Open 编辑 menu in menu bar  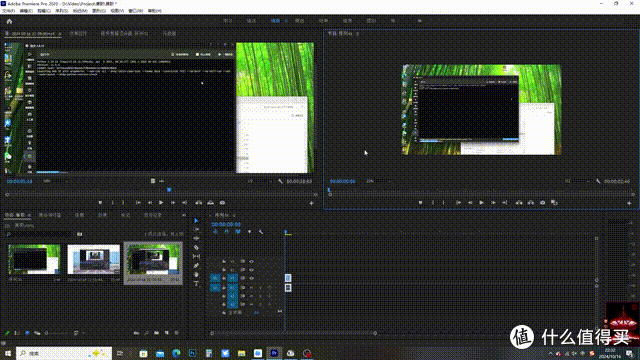point(26,11)
